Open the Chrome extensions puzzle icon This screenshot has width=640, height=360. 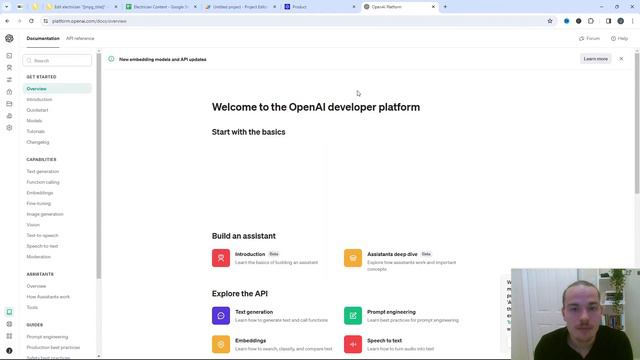591,21
